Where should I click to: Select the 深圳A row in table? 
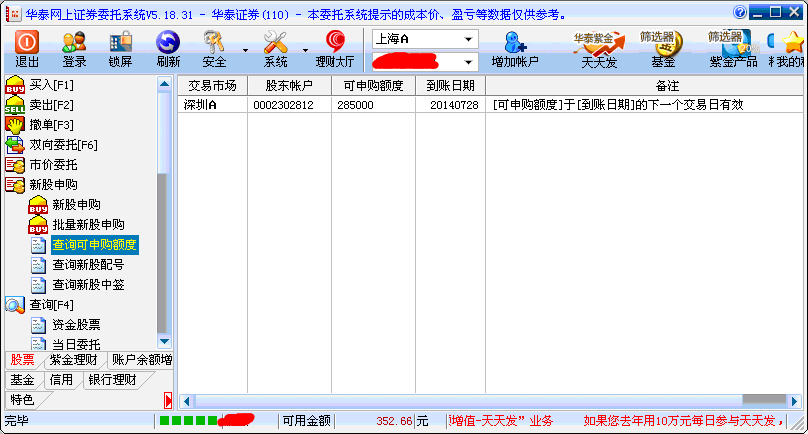click(x=212, y=105)
